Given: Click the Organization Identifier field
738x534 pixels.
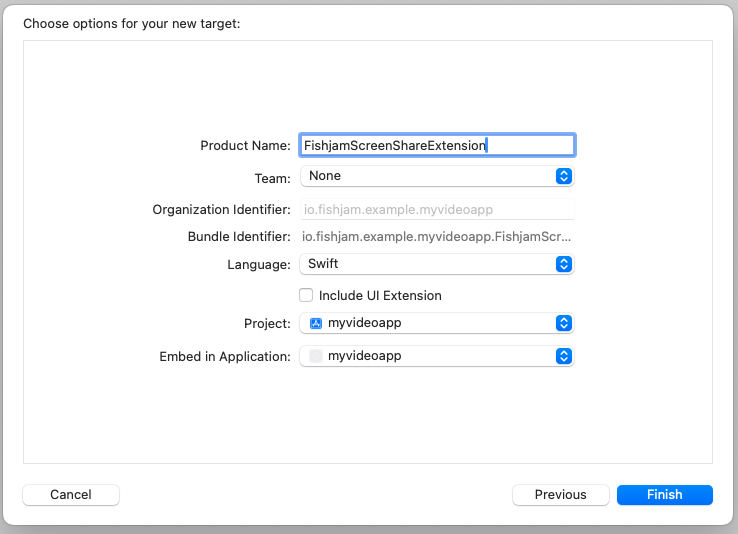Looking at the screenshot, I should [x=436, y=209].
